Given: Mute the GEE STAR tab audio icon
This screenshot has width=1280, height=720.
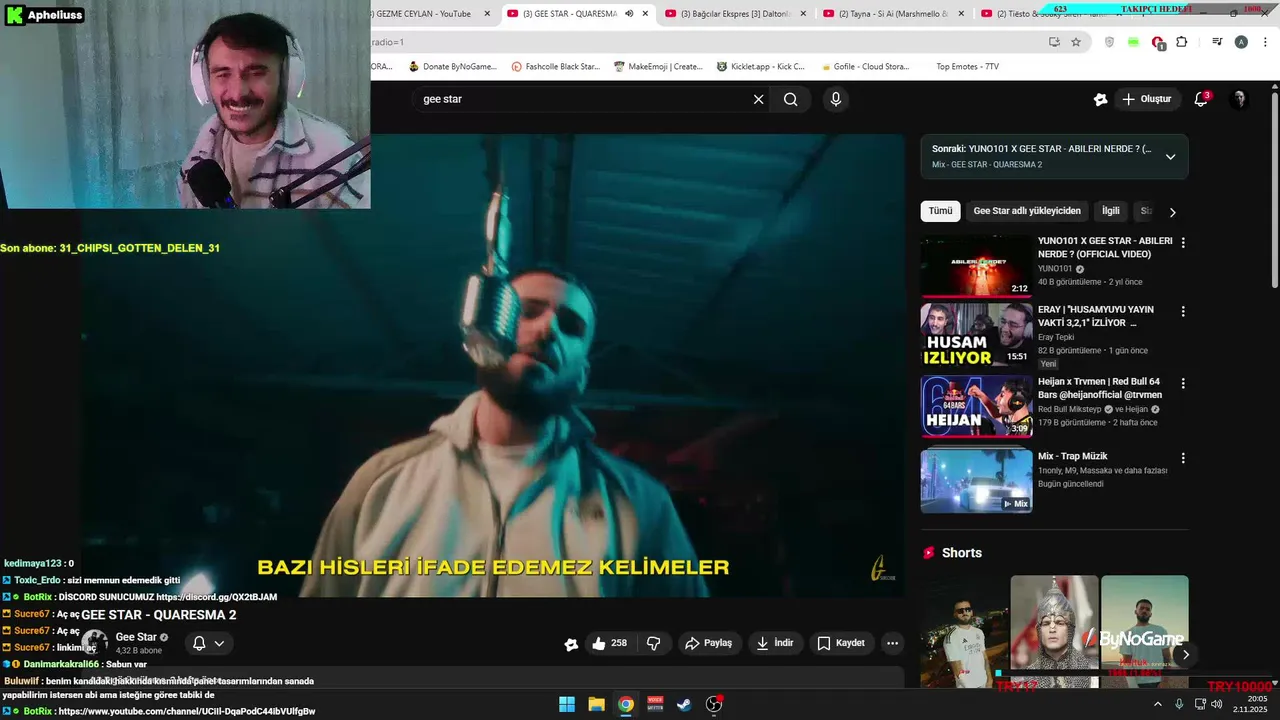Looking at the screenshot, I should pos(629,13).
